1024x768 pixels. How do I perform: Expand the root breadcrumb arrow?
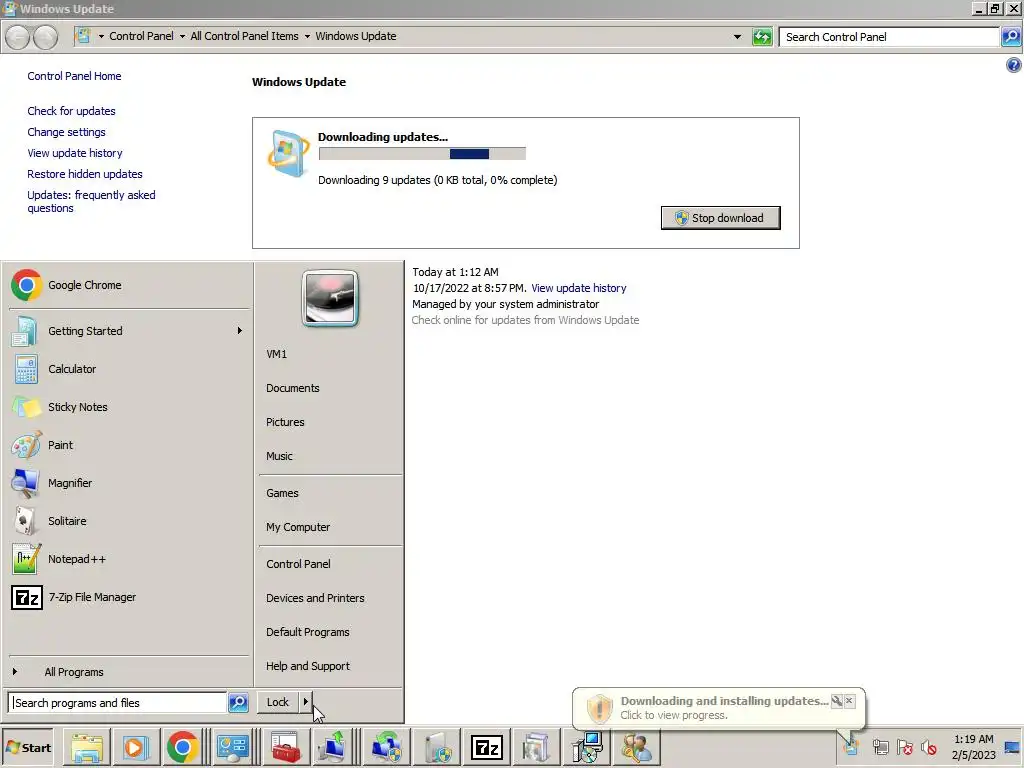101,37
